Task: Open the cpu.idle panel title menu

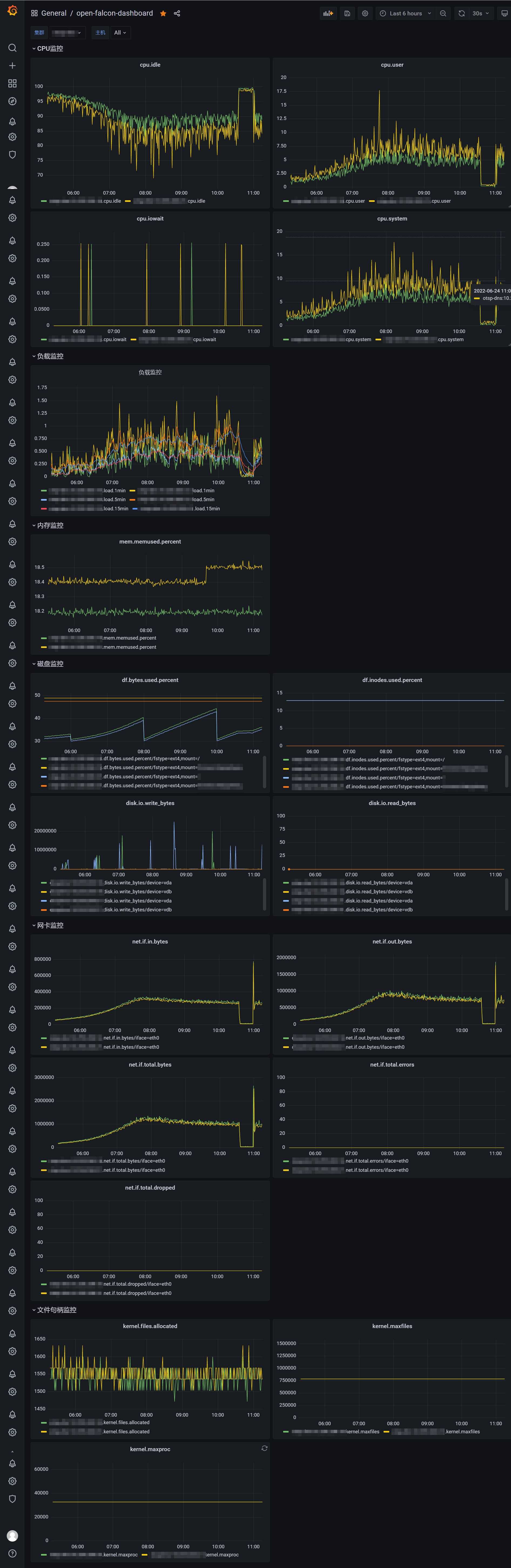Action: click(150, 65)
